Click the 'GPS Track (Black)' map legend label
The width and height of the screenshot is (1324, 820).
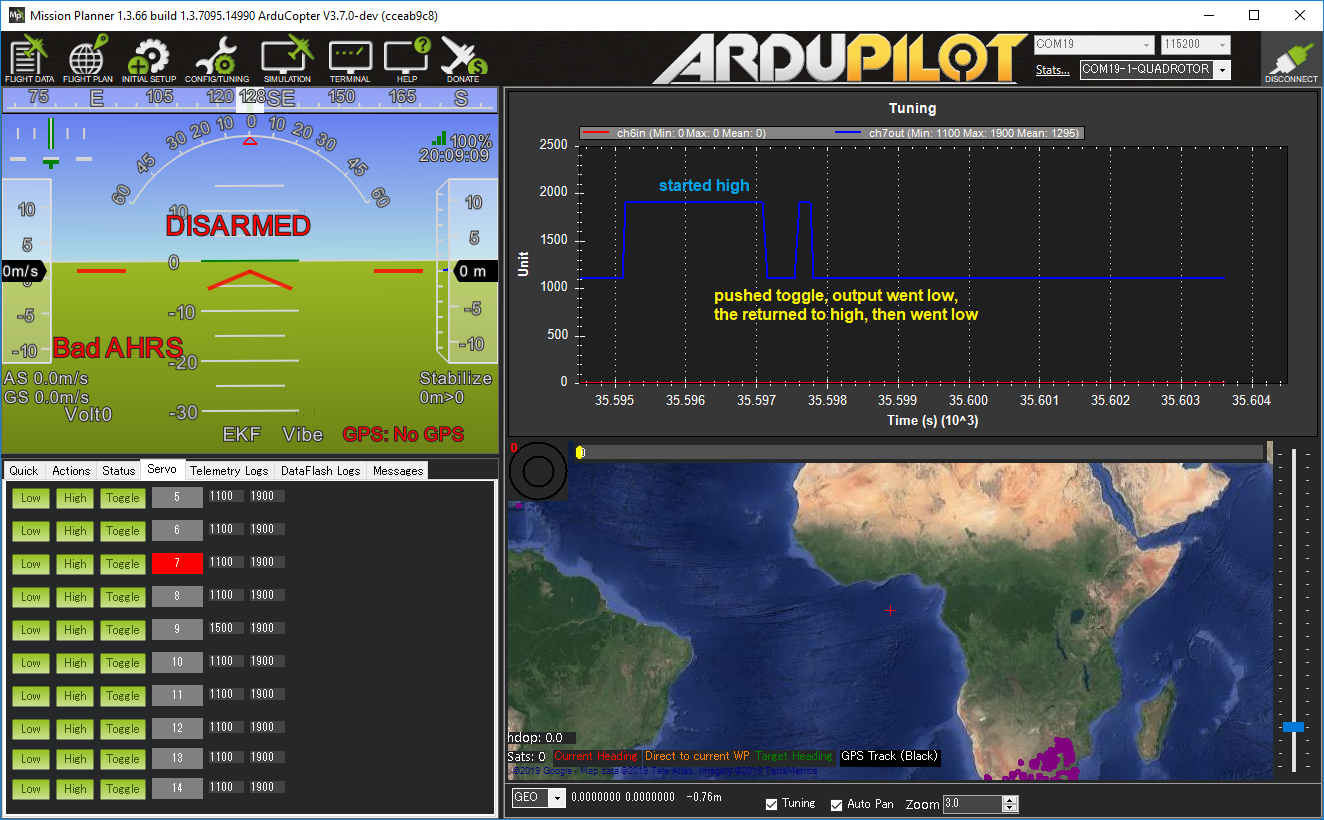pos(890,756)
